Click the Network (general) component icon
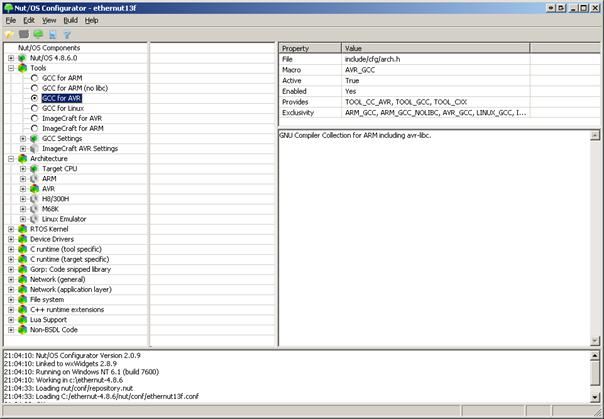 (x=22, y=280)
